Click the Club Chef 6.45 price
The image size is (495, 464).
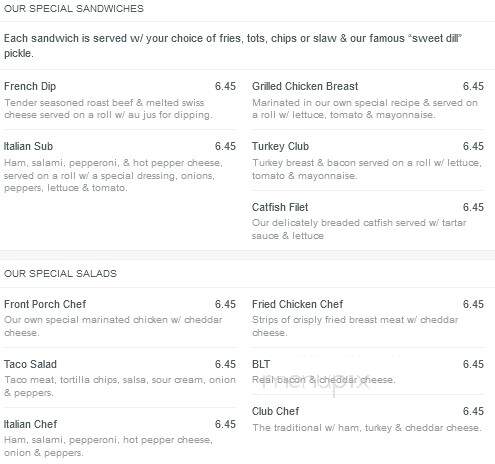coord(473,411)
